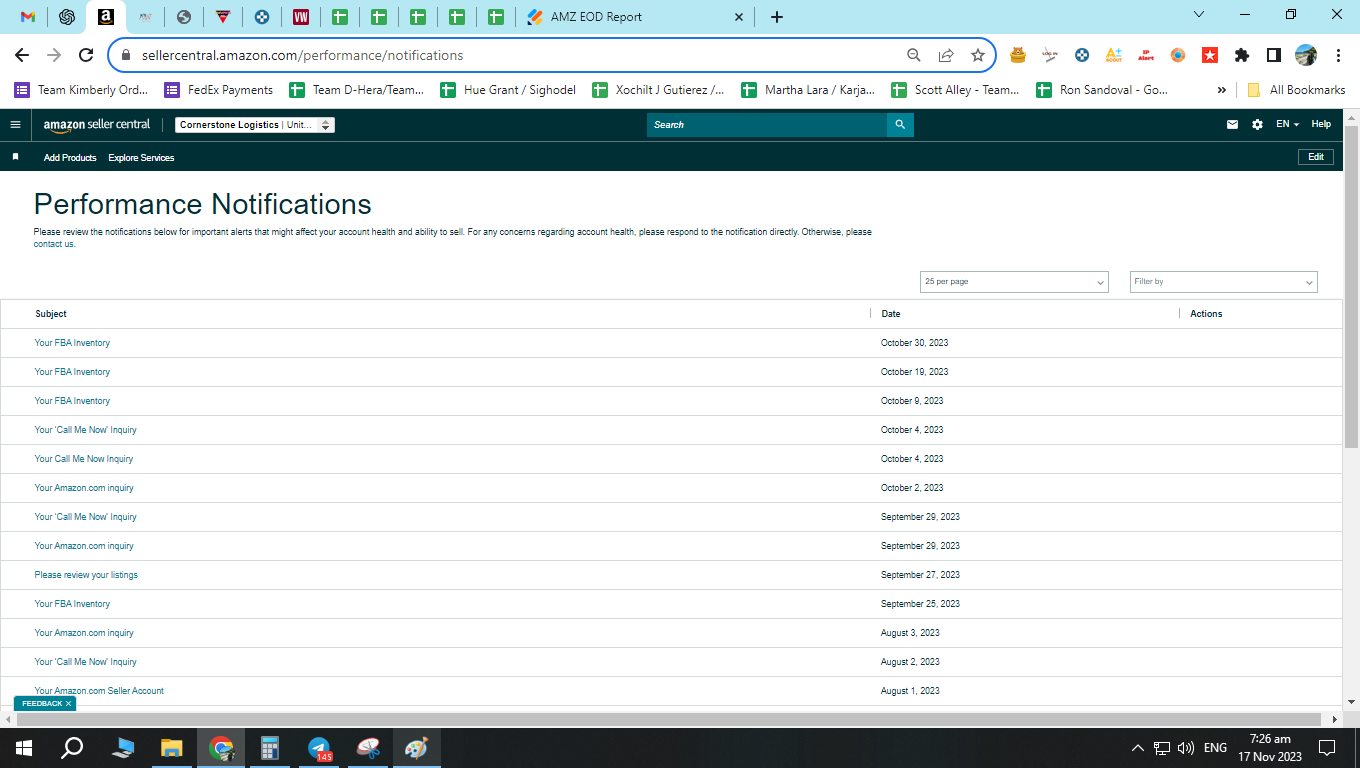The height and width of the screenshot is (768, 1360).
Task: Dismiss the FEEDBACK tab with its X
Action: 68,704
